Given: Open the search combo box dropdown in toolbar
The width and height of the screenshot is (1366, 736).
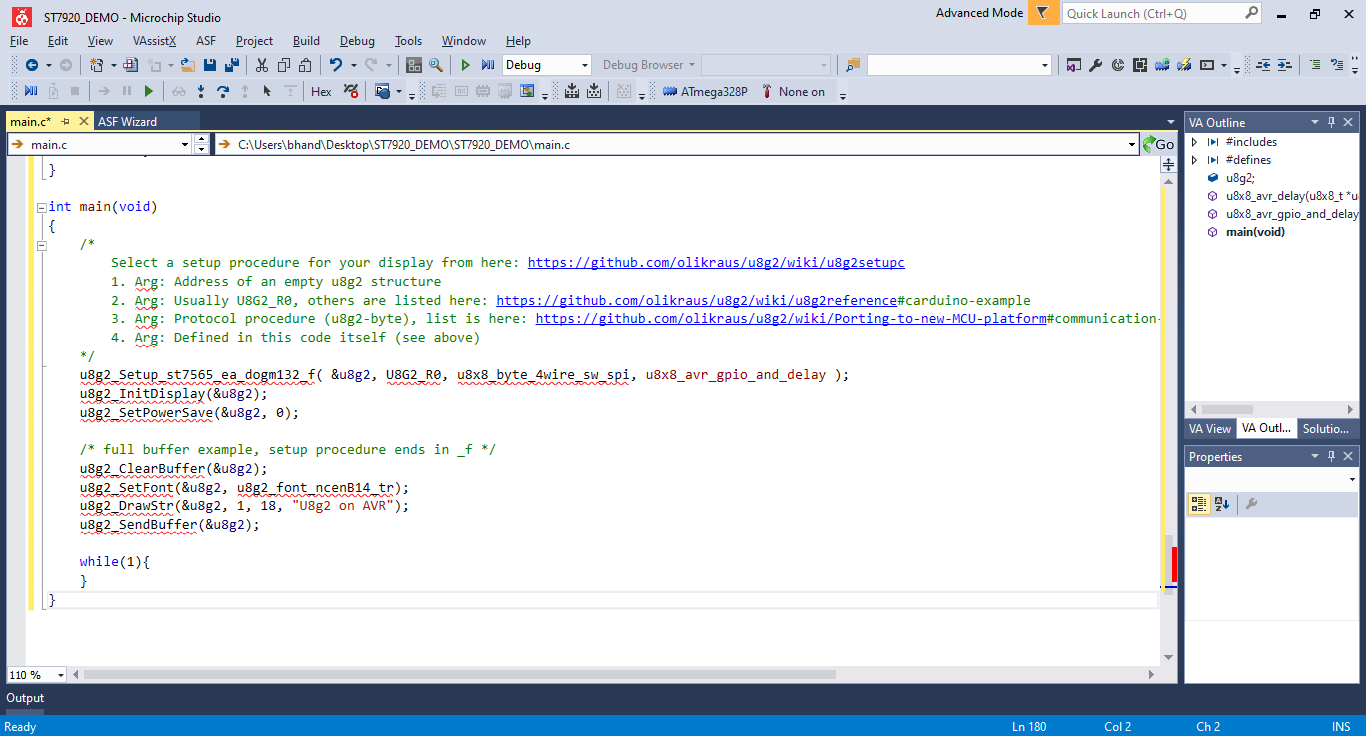Looking at the screenshot, I should coord(1046,65).
